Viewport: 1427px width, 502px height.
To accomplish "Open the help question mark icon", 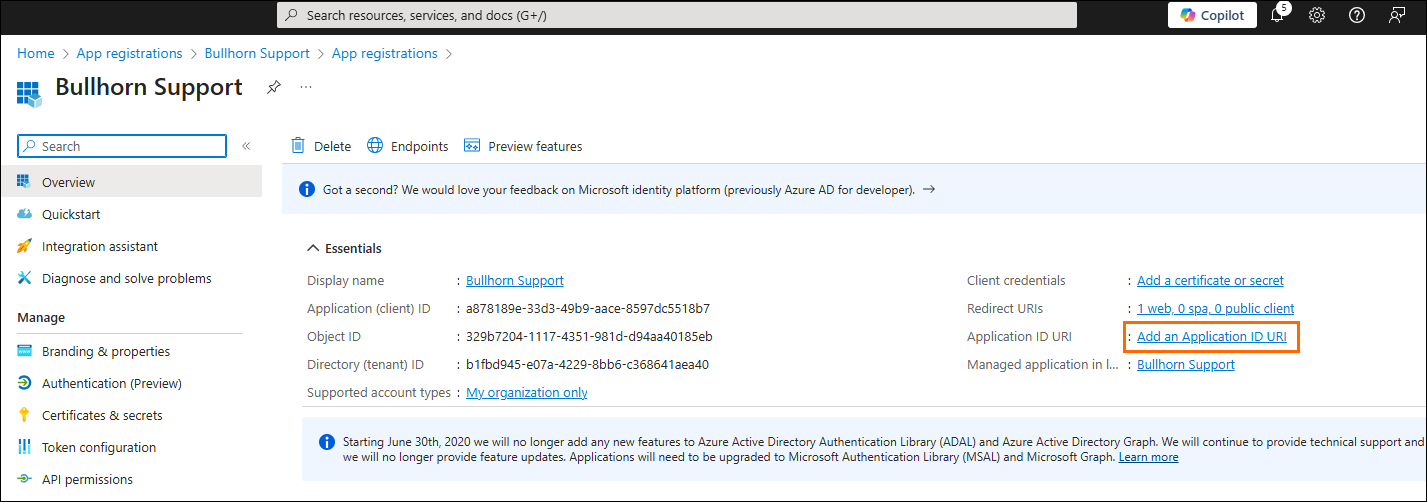I will (x=1357, y=15).
